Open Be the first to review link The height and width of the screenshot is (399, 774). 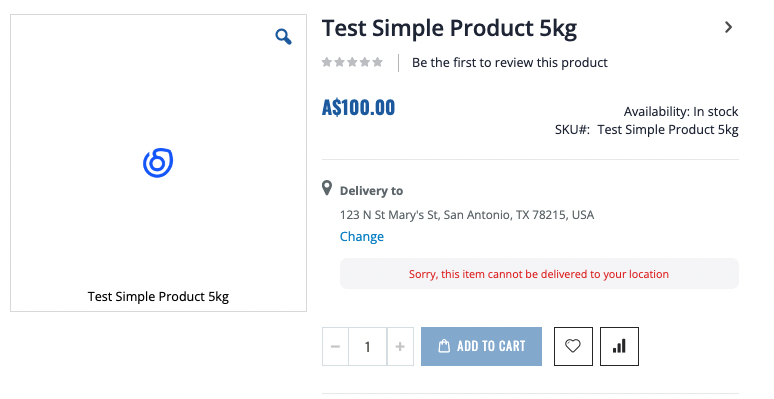click(510, 63)
